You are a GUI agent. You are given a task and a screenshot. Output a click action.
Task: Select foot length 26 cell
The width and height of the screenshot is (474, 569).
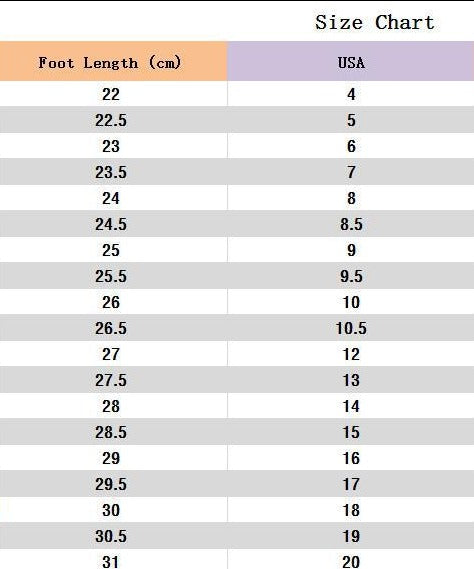point(114,302)
